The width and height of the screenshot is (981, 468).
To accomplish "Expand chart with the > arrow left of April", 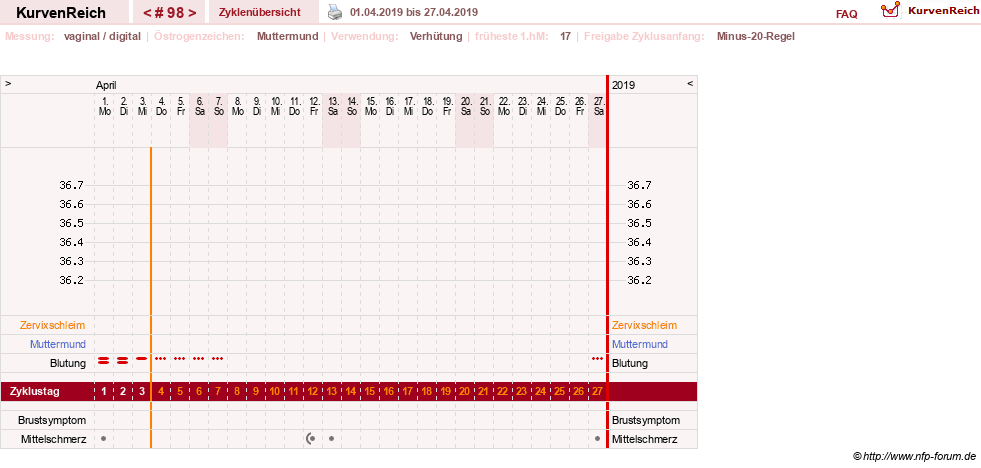I will pos(8,83).
